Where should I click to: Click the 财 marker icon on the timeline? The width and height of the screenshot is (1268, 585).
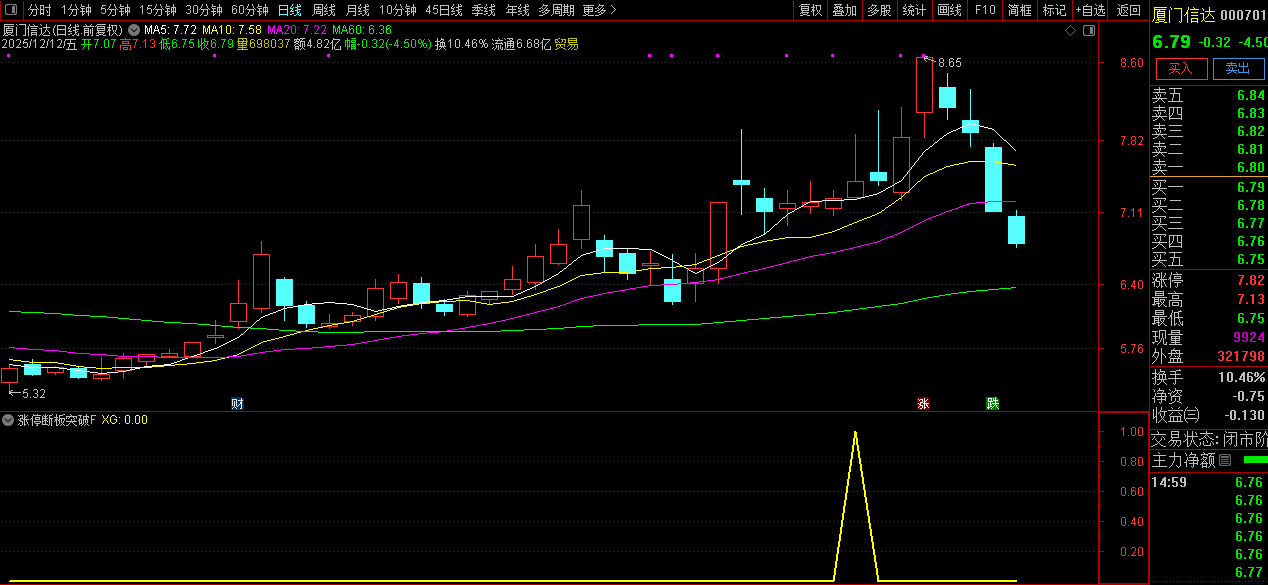(238, 404)
